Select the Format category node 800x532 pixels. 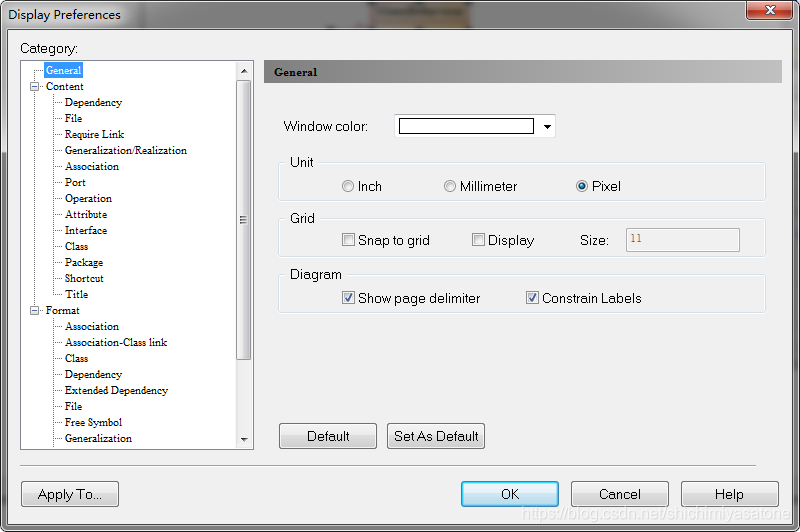tap(62, 310)
